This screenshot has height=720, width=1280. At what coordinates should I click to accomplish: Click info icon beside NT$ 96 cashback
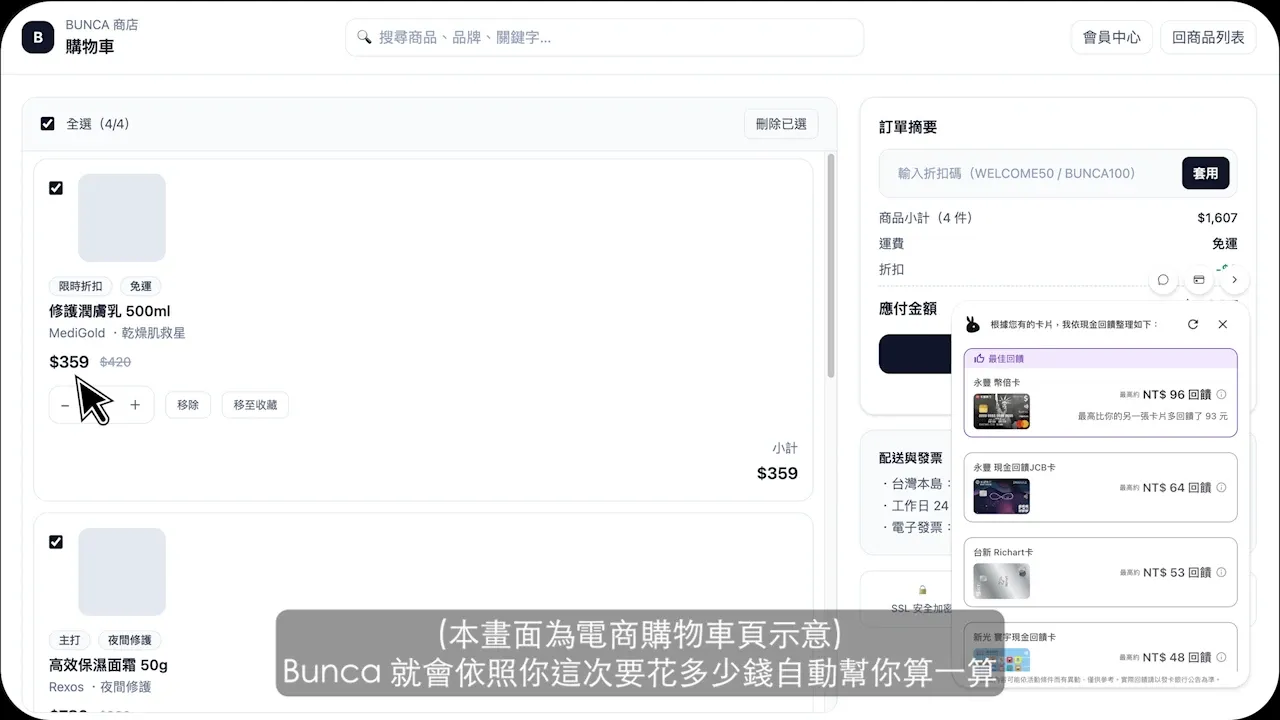(x=1221, y=395)
